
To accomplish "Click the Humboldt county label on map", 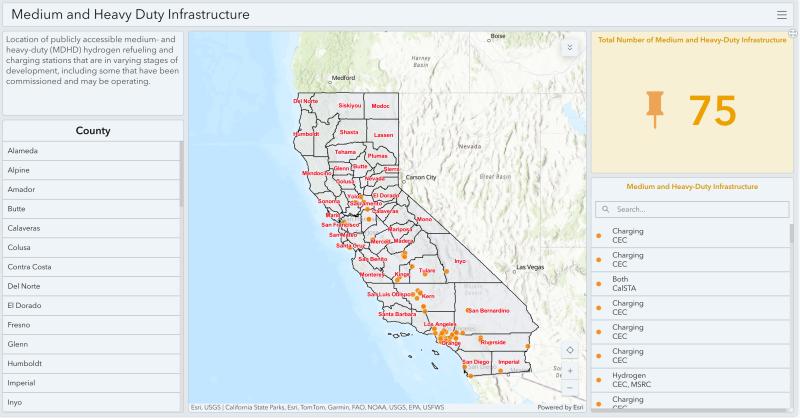I will pos(306,134).
